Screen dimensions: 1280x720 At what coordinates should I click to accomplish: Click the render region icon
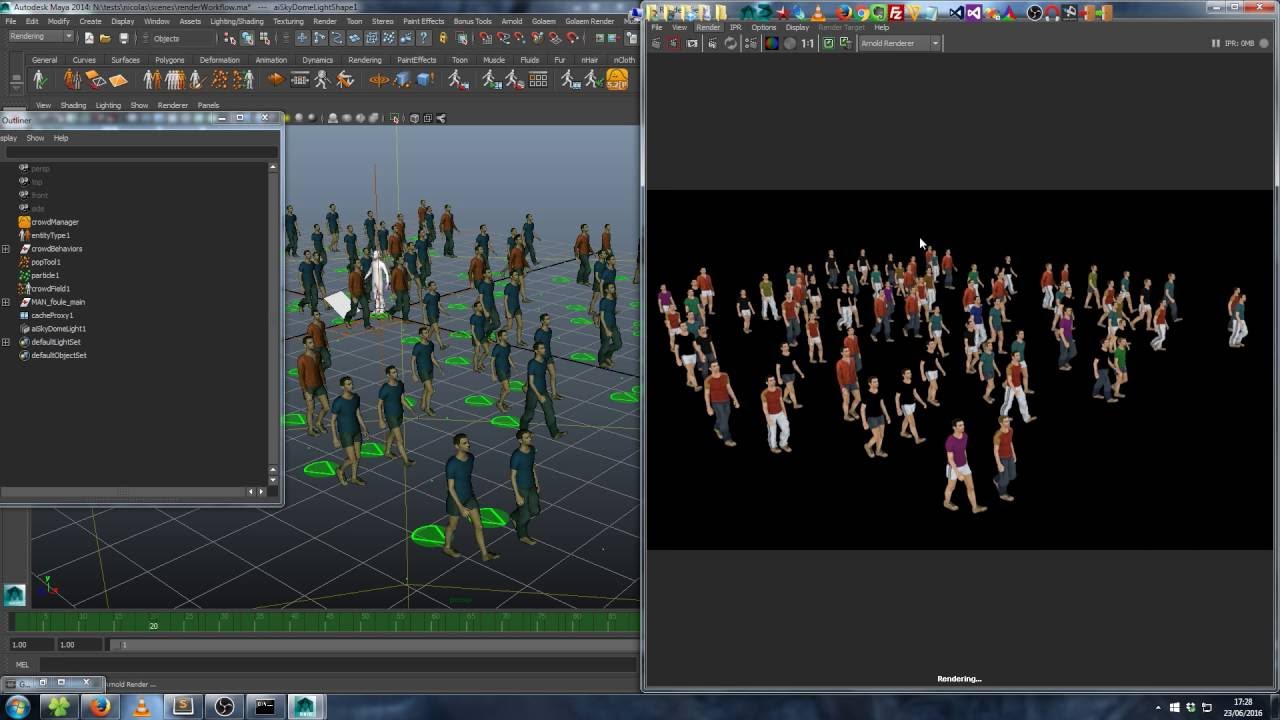pyautogui.click(x=674, y=44)
